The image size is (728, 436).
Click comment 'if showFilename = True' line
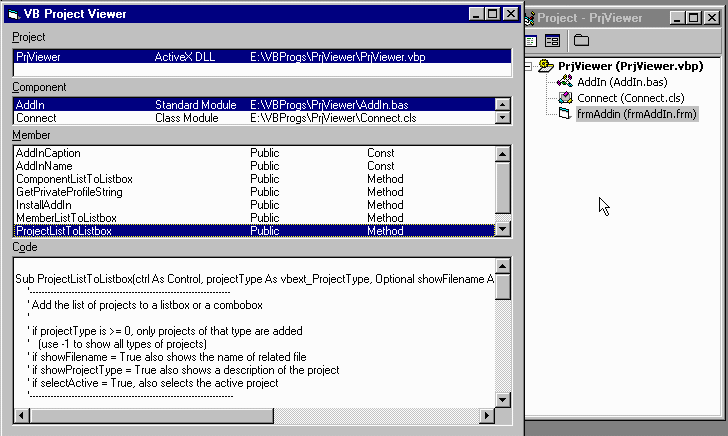(x=167, y=357)
